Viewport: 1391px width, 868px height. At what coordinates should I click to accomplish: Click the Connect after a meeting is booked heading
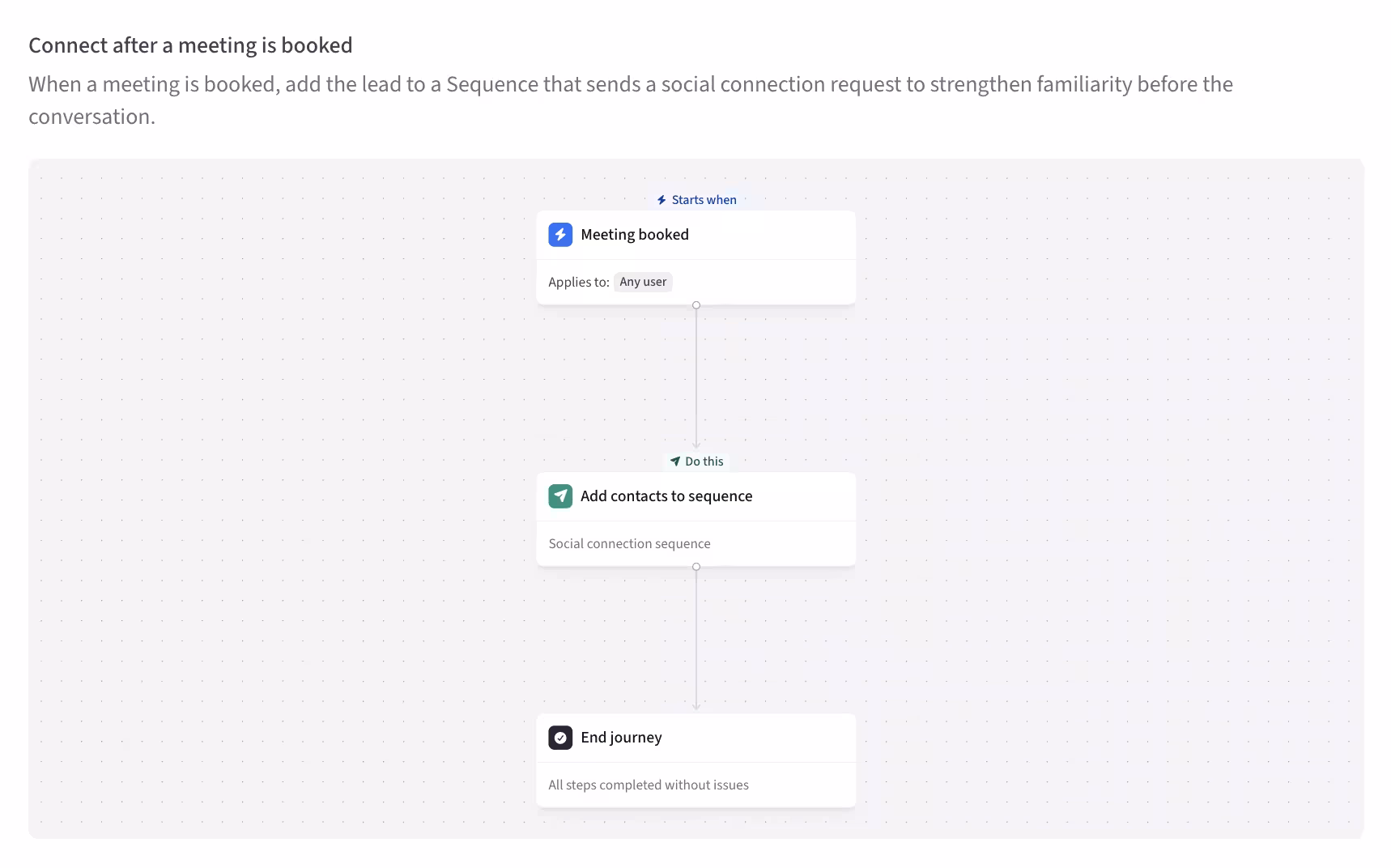coord(190,45)
